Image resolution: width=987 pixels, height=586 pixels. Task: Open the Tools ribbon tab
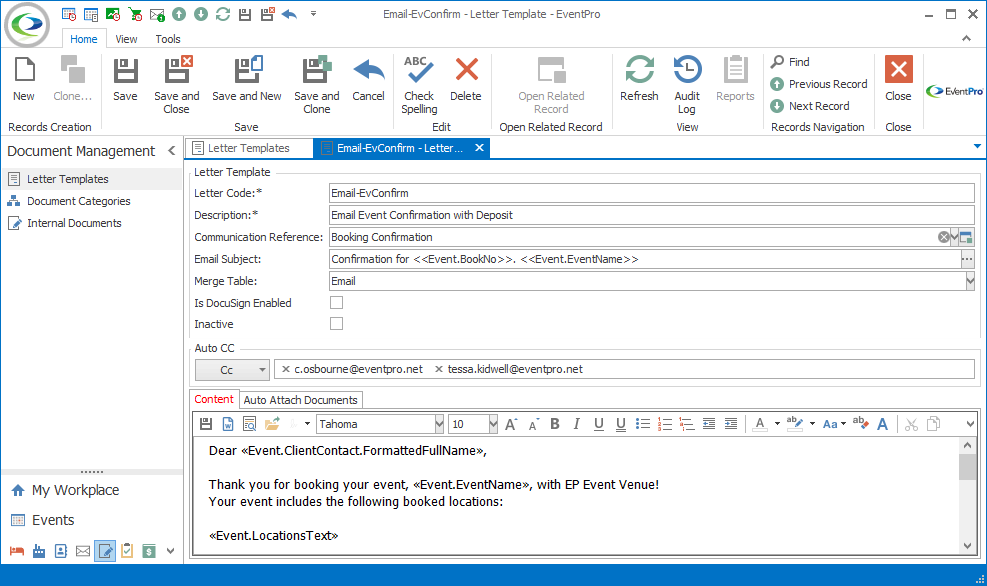168,39
